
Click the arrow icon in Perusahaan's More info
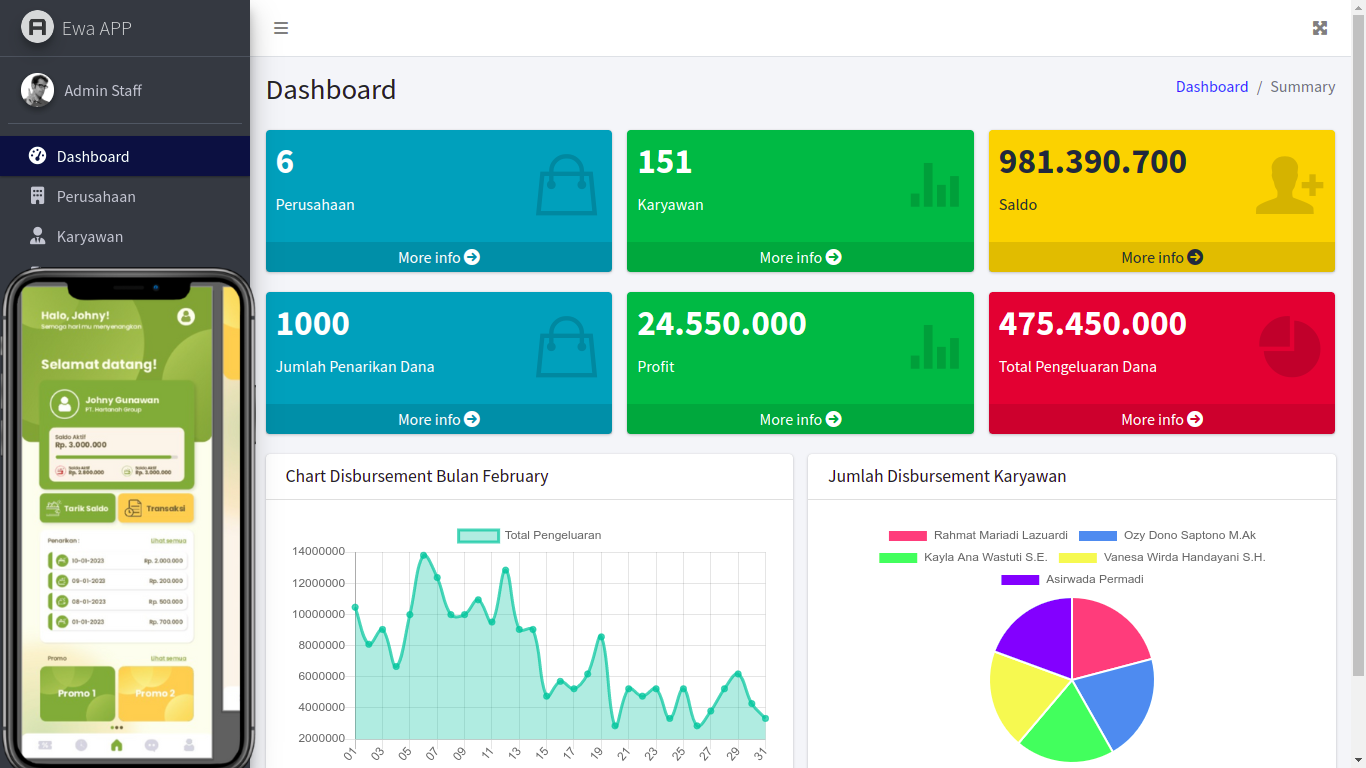pos(472,257)
